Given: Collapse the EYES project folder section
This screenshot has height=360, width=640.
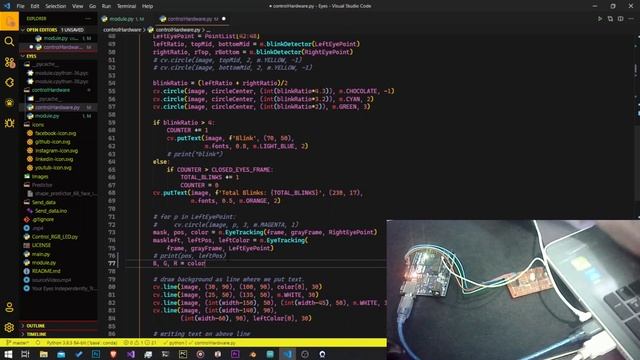Looking at the screenshot, I should click(x=58, y=56).
